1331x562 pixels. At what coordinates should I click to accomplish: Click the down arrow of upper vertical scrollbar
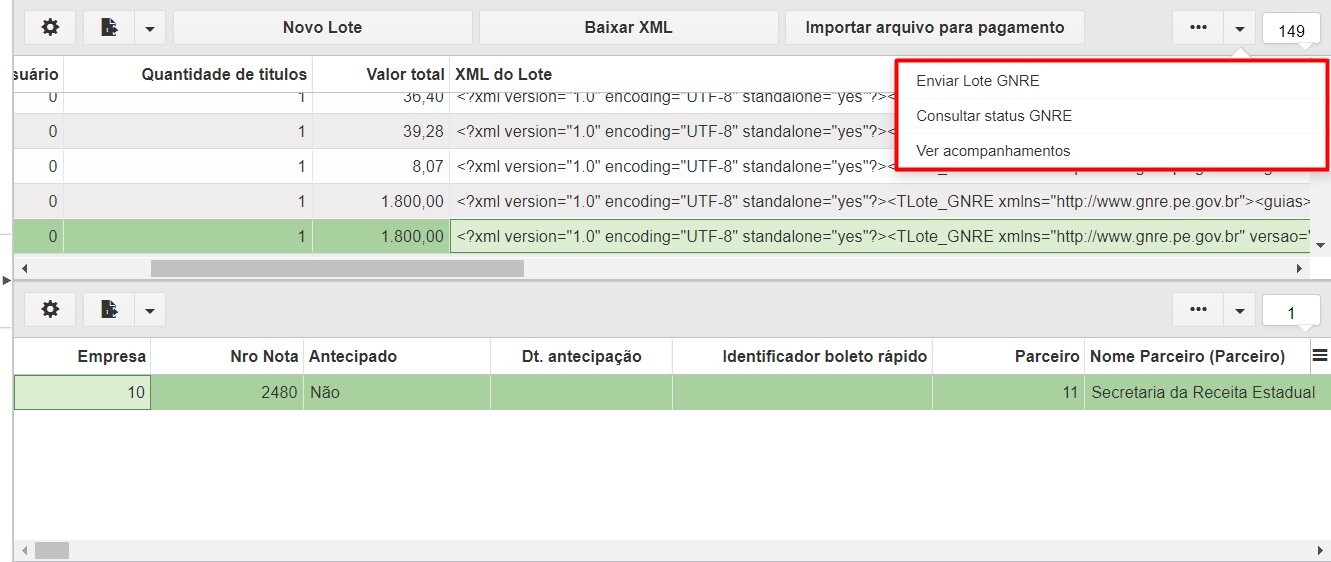[1320, 245]
